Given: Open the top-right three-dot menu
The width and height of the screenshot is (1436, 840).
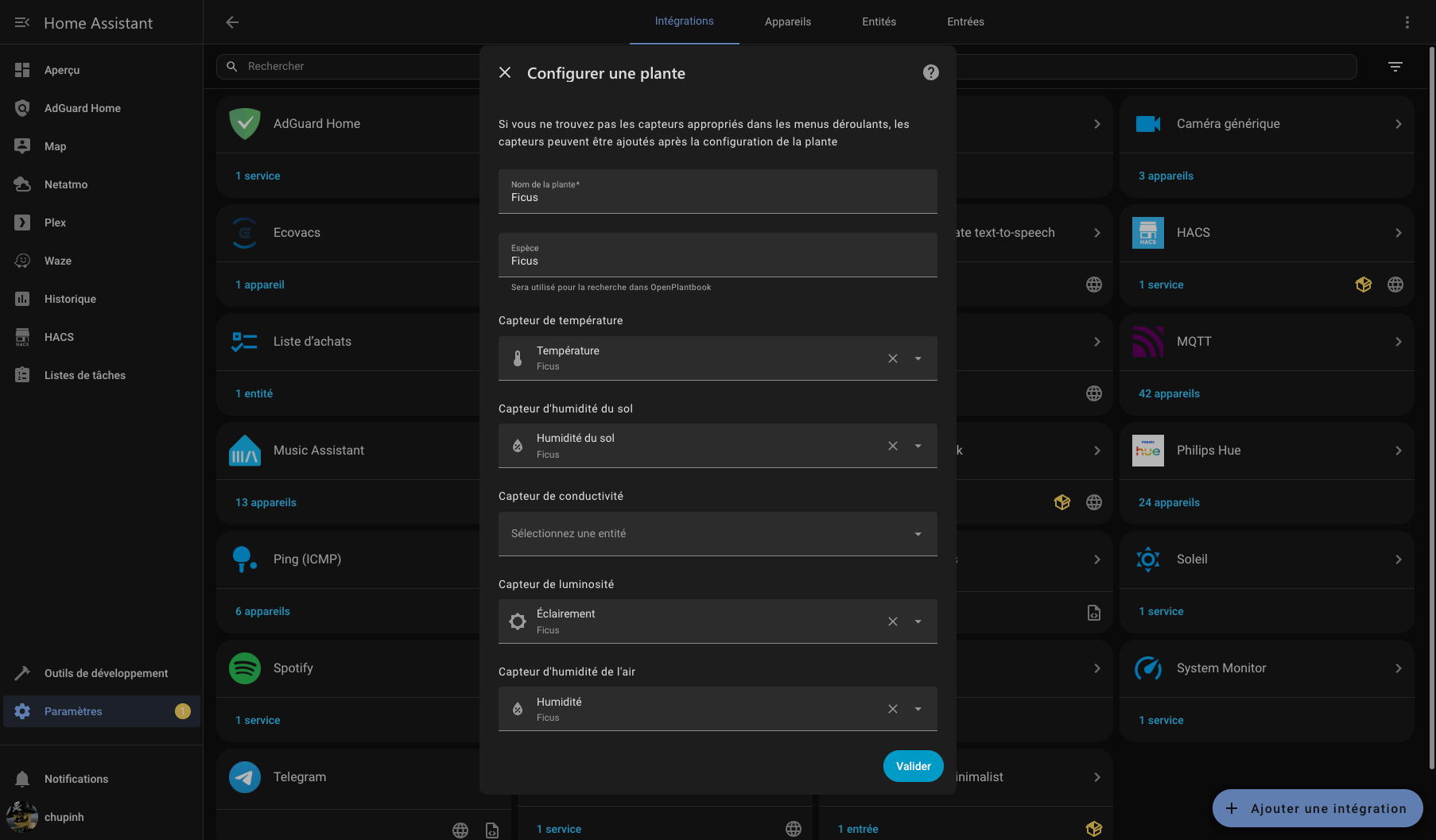Looking at the screenshot, I should tap(1407, 22).
